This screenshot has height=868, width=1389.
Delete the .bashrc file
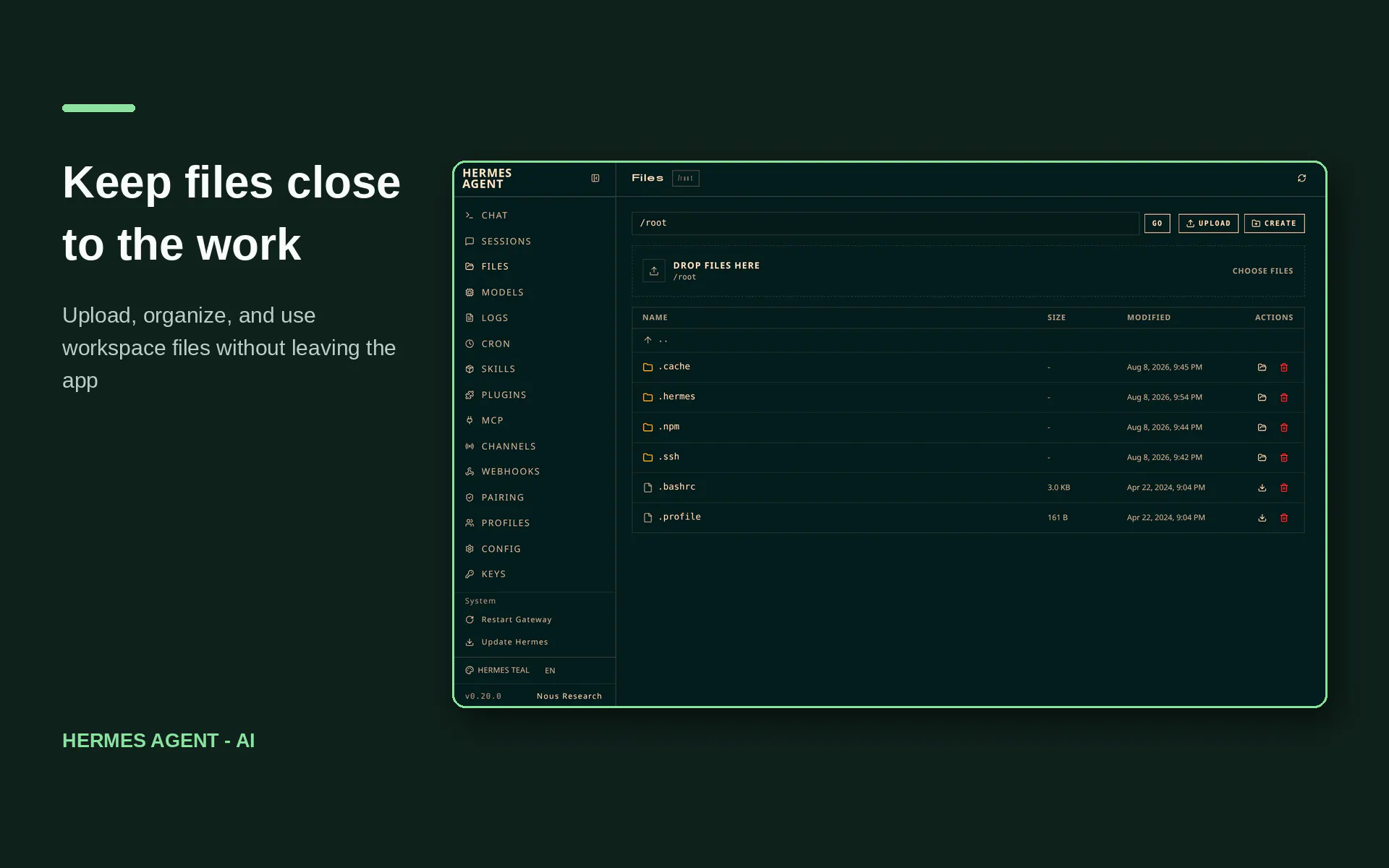pos(1284,488)
